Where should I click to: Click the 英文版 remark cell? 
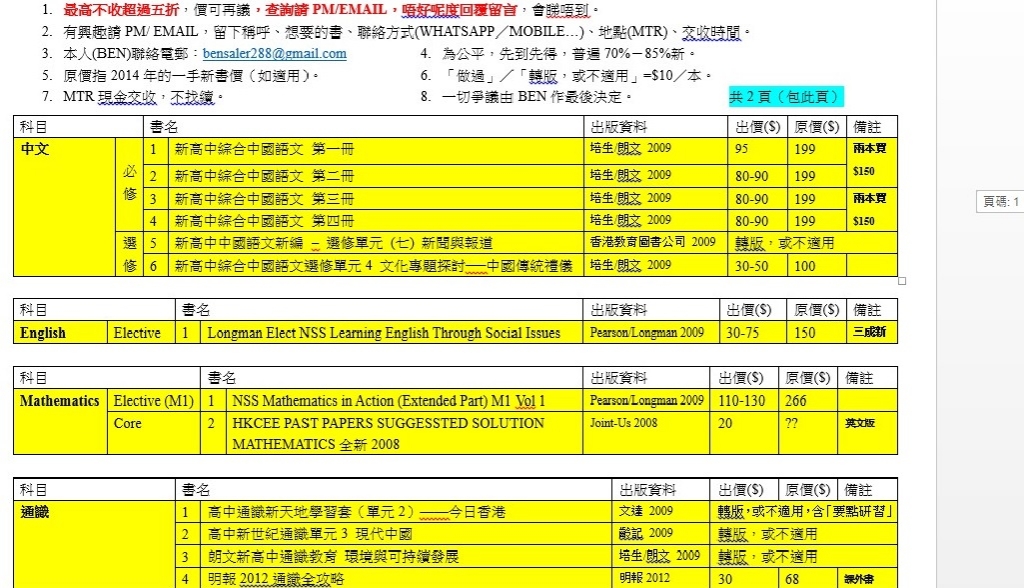click(x=860, y=423)
